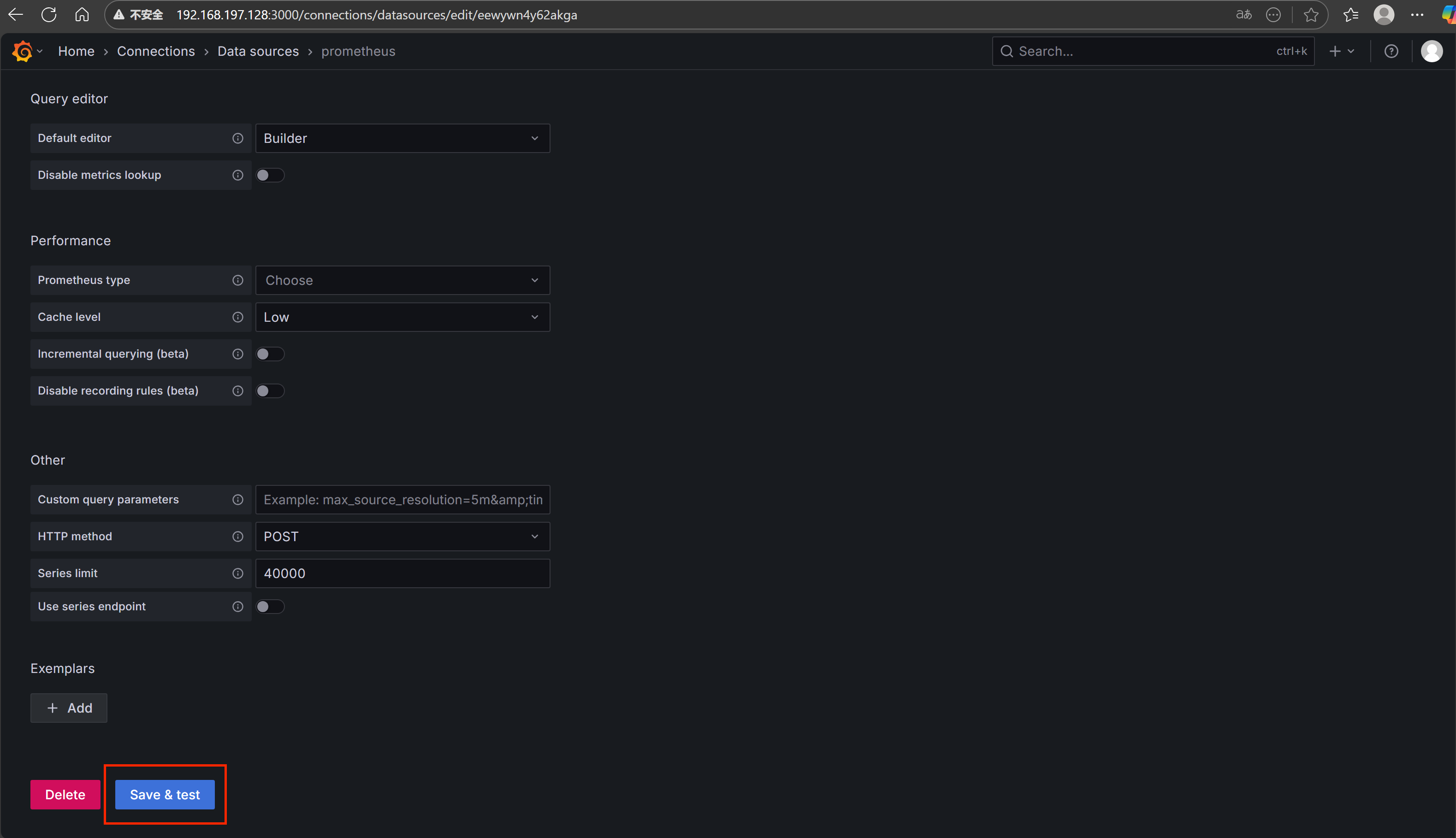Click info icon beside Default editor
Viewport: 1456px width, 838px height.
click(x=238, y=138)
